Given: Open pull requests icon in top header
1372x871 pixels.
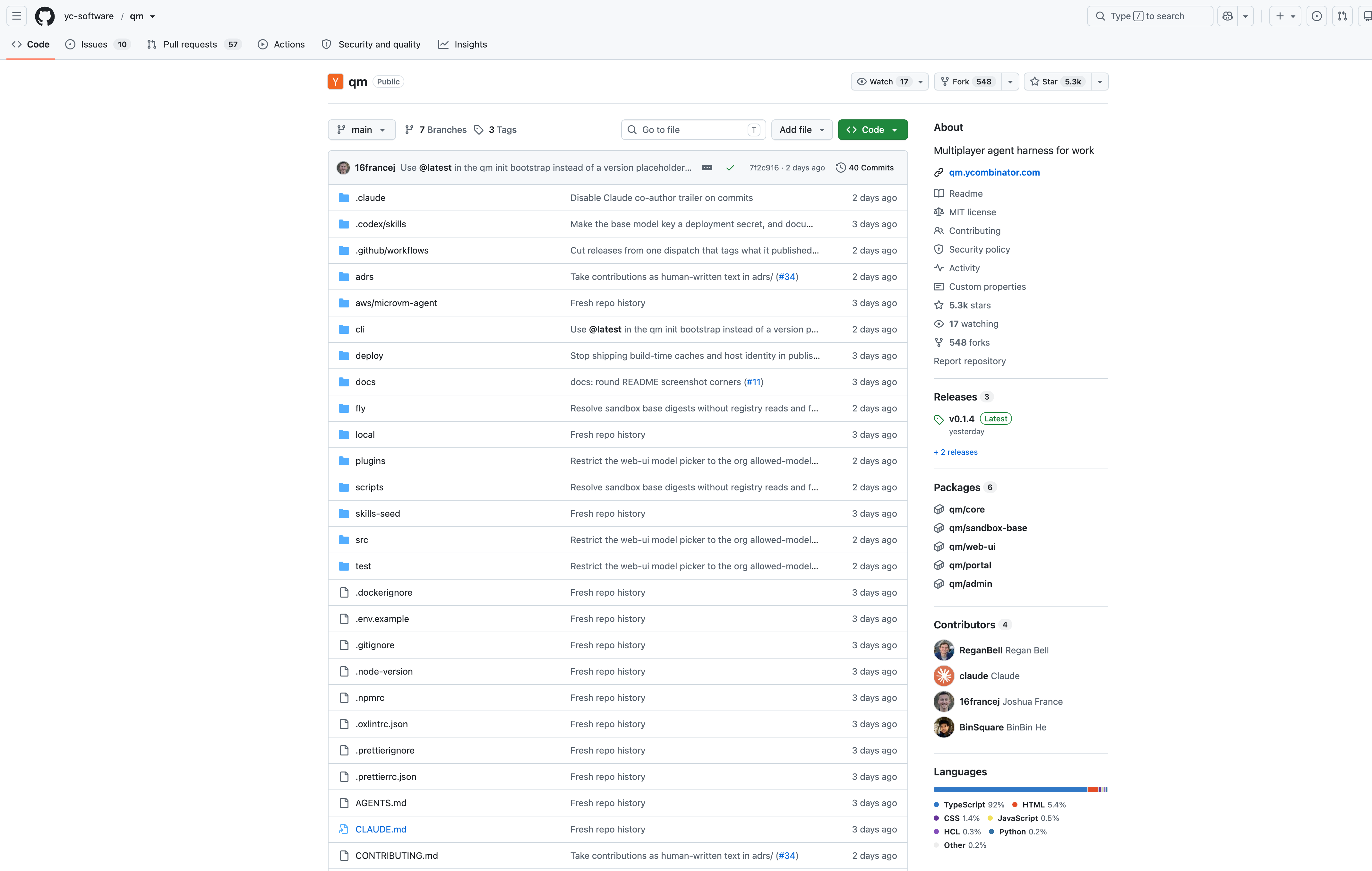Looking at the screenshot, I should (x=1343, y=16).
